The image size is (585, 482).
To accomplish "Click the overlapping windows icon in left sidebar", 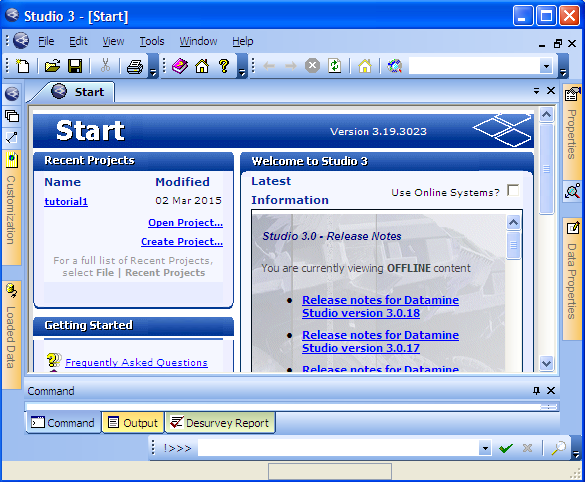I will (x=12, y=116).
